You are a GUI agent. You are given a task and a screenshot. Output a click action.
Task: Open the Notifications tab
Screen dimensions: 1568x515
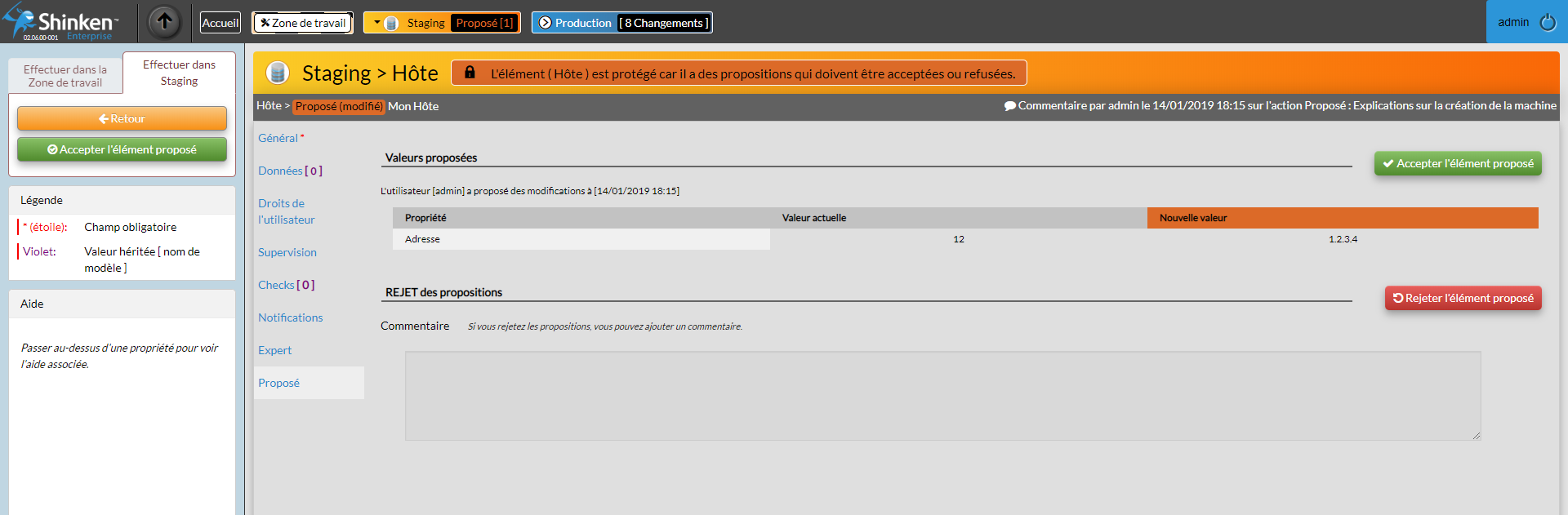[290, 317]
